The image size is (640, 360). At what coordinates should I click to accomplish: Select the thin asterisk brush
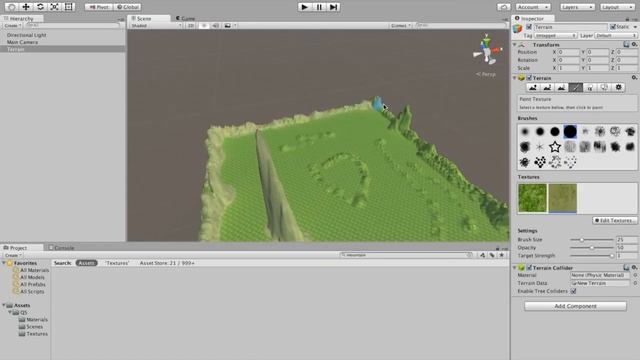coord(540,147)
